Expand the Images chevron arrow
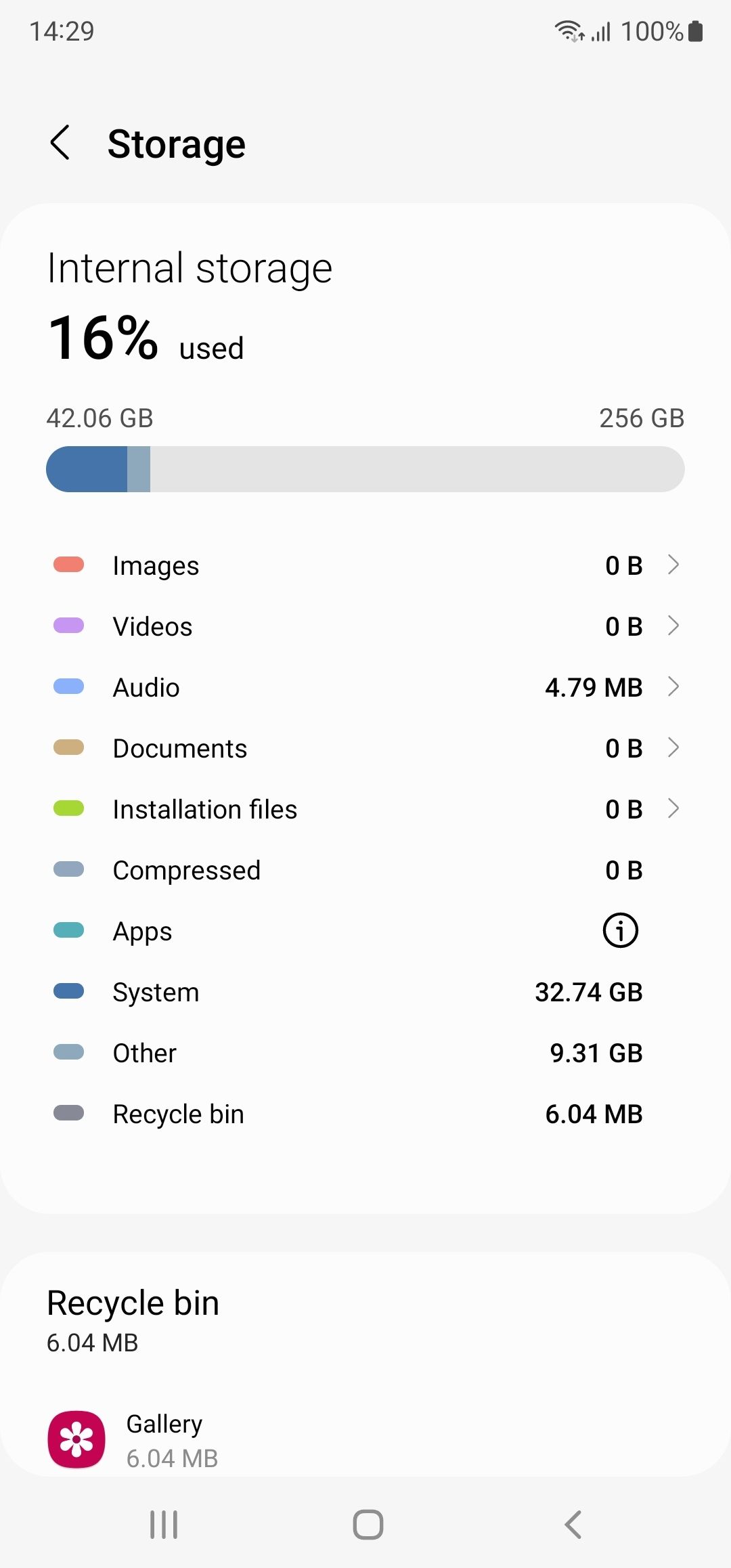Image resolution: width=731 pixels, height=1568 pixels. (x=673, y=565)
